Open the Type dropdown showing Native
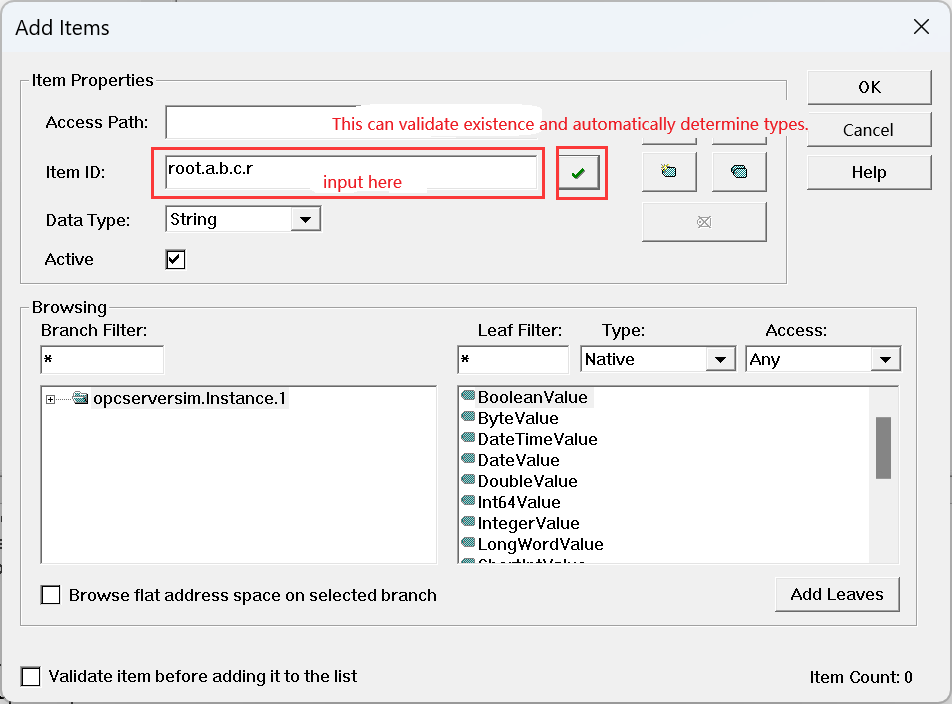 [720, 359]
